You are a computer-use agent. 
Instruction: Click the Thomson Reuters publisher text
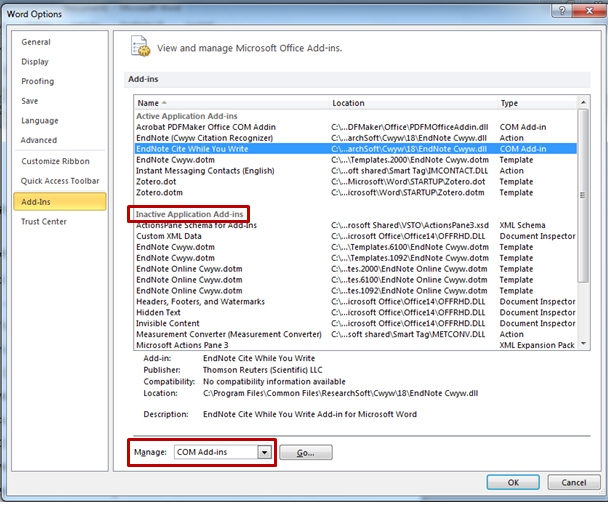point(263,370)
